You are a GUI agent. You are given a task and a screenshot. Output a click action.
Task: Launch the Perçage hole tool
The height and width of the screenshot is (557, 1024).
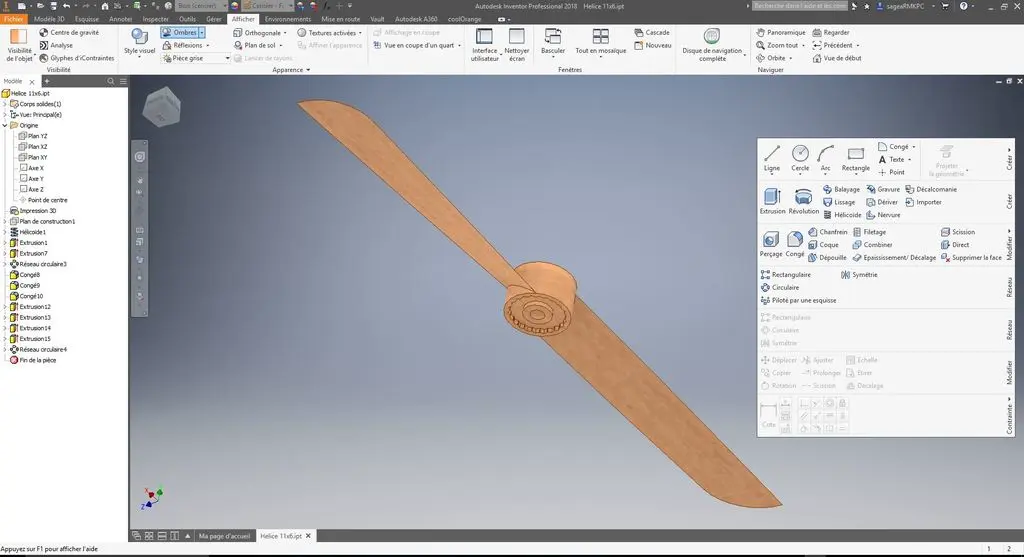click(x=771, y=244)
